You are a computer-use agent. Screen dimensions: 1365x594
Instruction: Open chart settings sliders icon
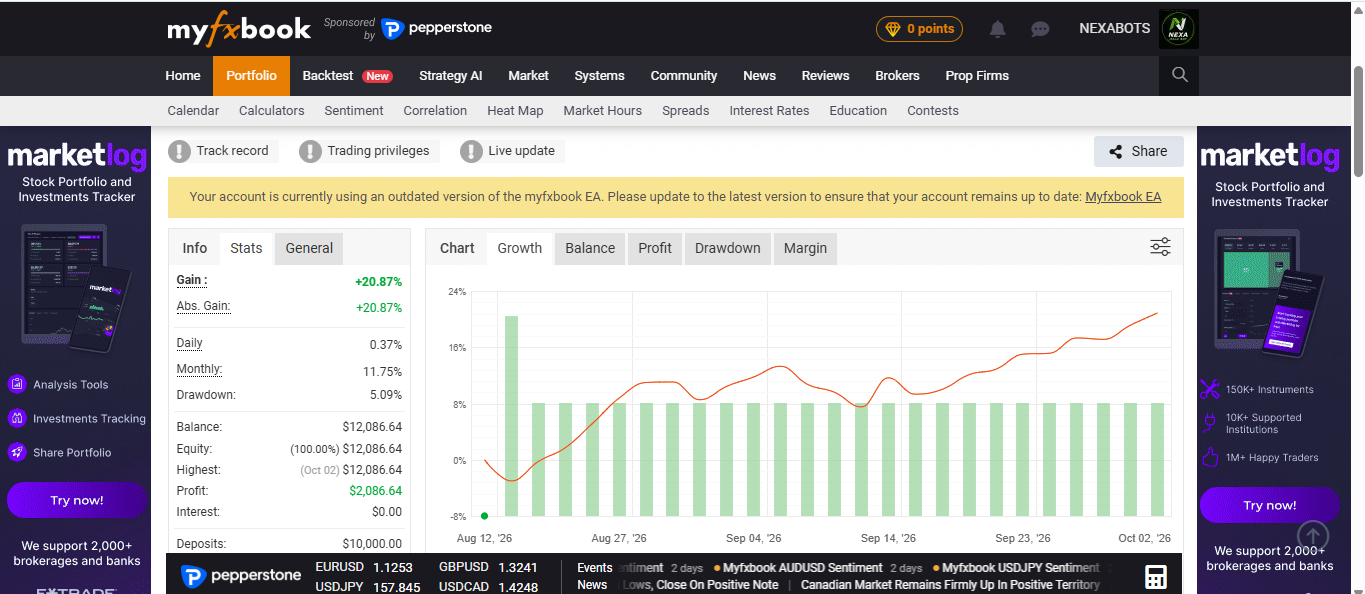pos(1160,247)
